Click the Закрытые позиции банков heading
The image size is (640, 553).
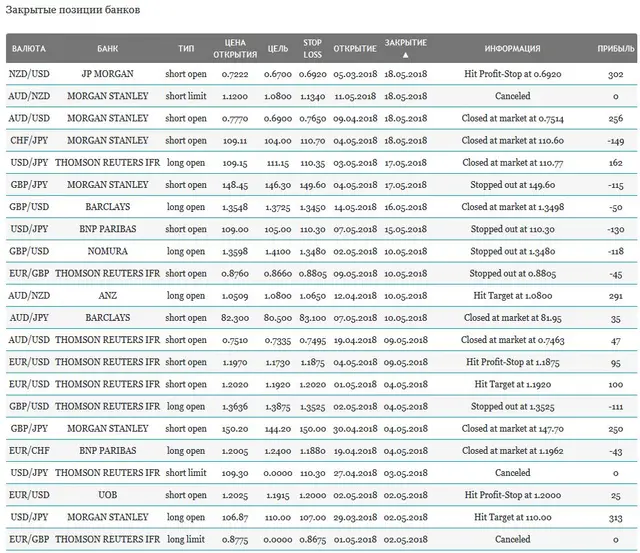73,10
